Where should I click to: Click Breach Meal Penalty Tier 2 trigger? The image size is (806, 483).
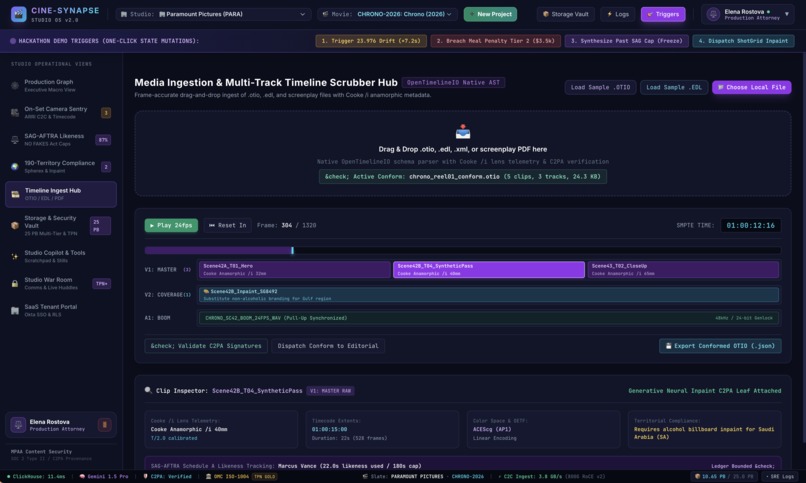(x=495, y=41)
